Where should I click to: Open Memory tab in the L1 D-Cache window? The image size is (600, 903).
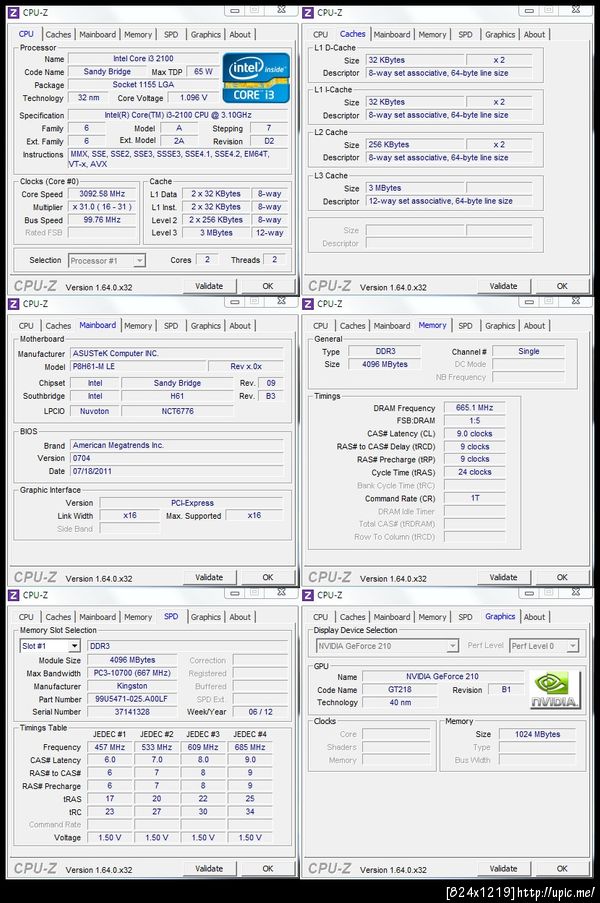click(x=432, y=35)
